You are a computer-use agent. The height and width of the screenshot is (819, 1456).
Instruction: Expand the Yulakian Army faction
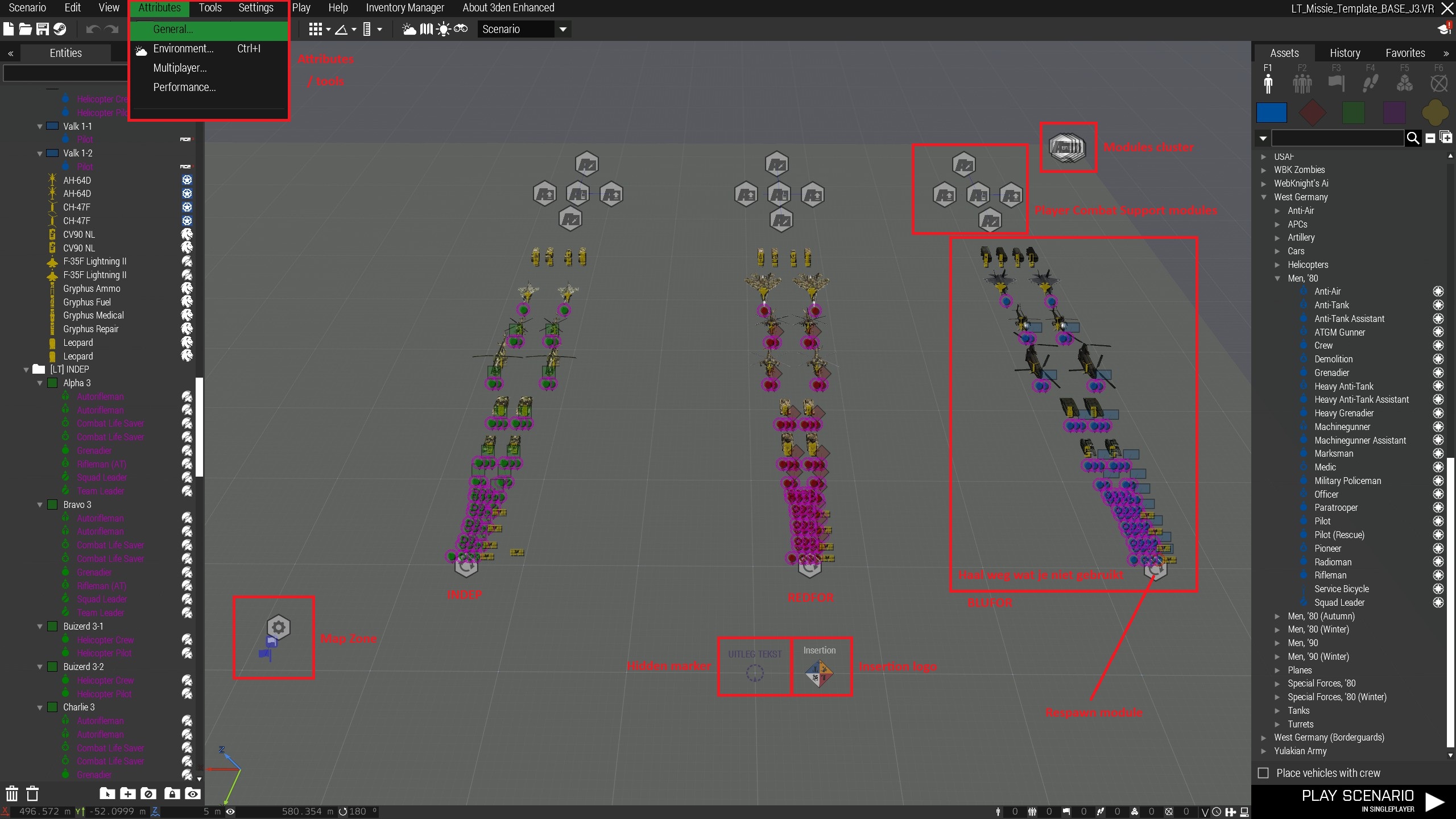tap(1264, 751)
